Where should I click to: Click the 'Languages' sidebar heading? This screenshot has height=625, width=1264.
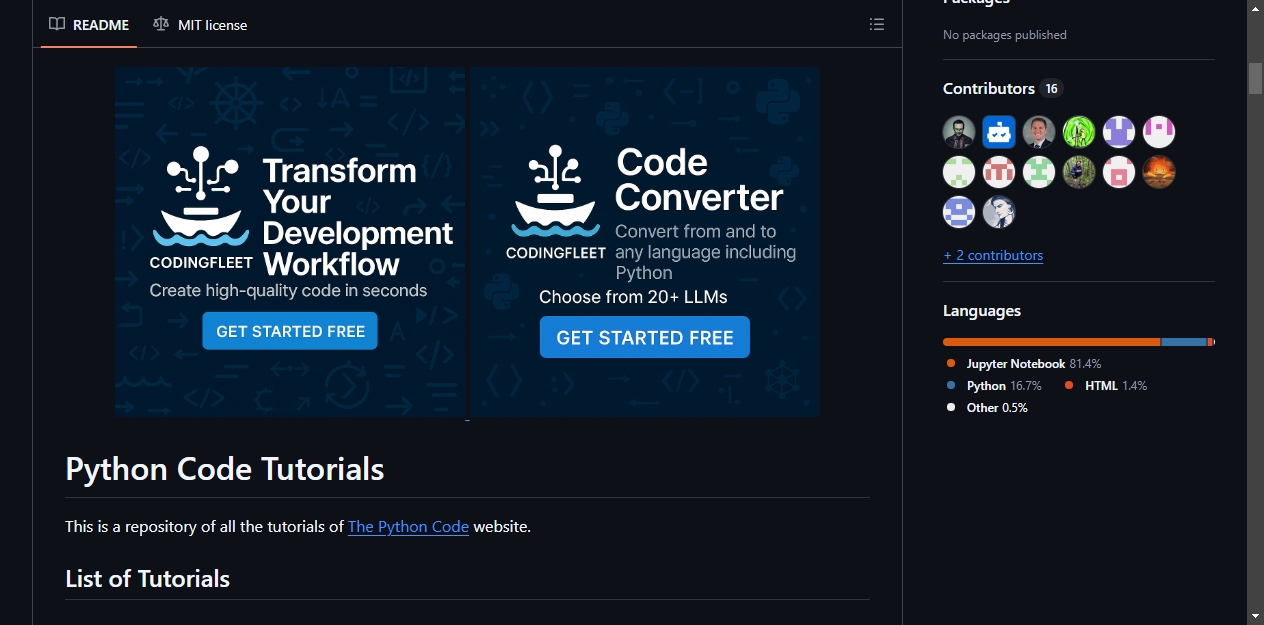[x=982, y=311]
